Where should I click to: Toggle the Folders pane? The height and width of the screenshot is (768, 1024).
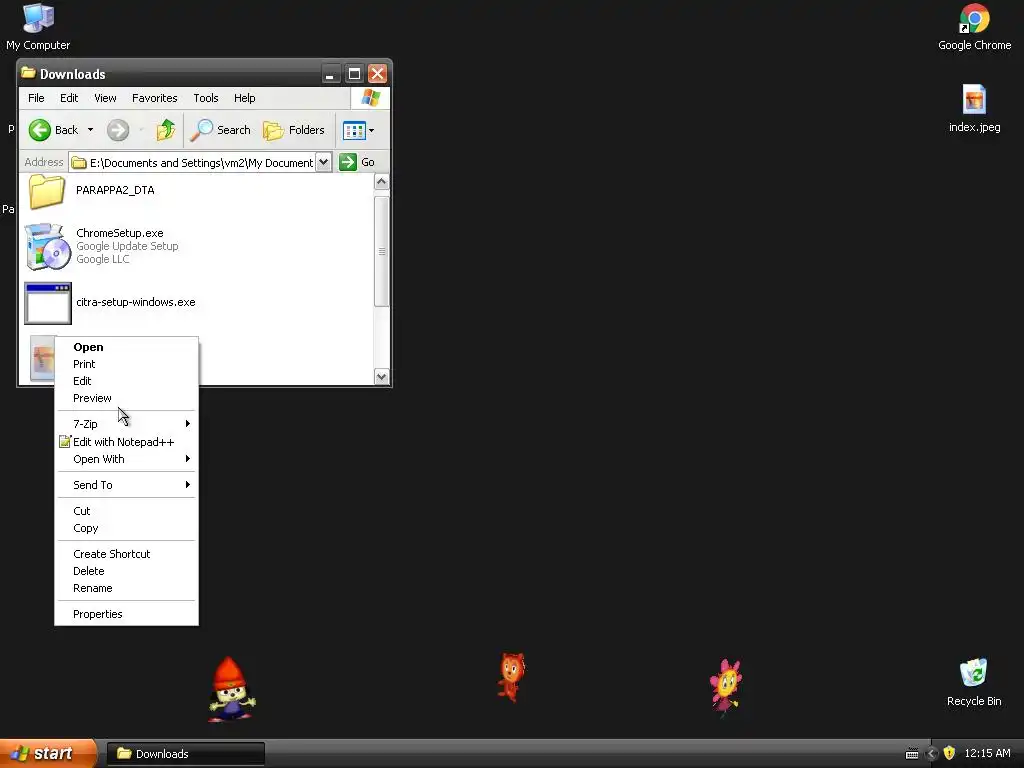coord(294,130)
